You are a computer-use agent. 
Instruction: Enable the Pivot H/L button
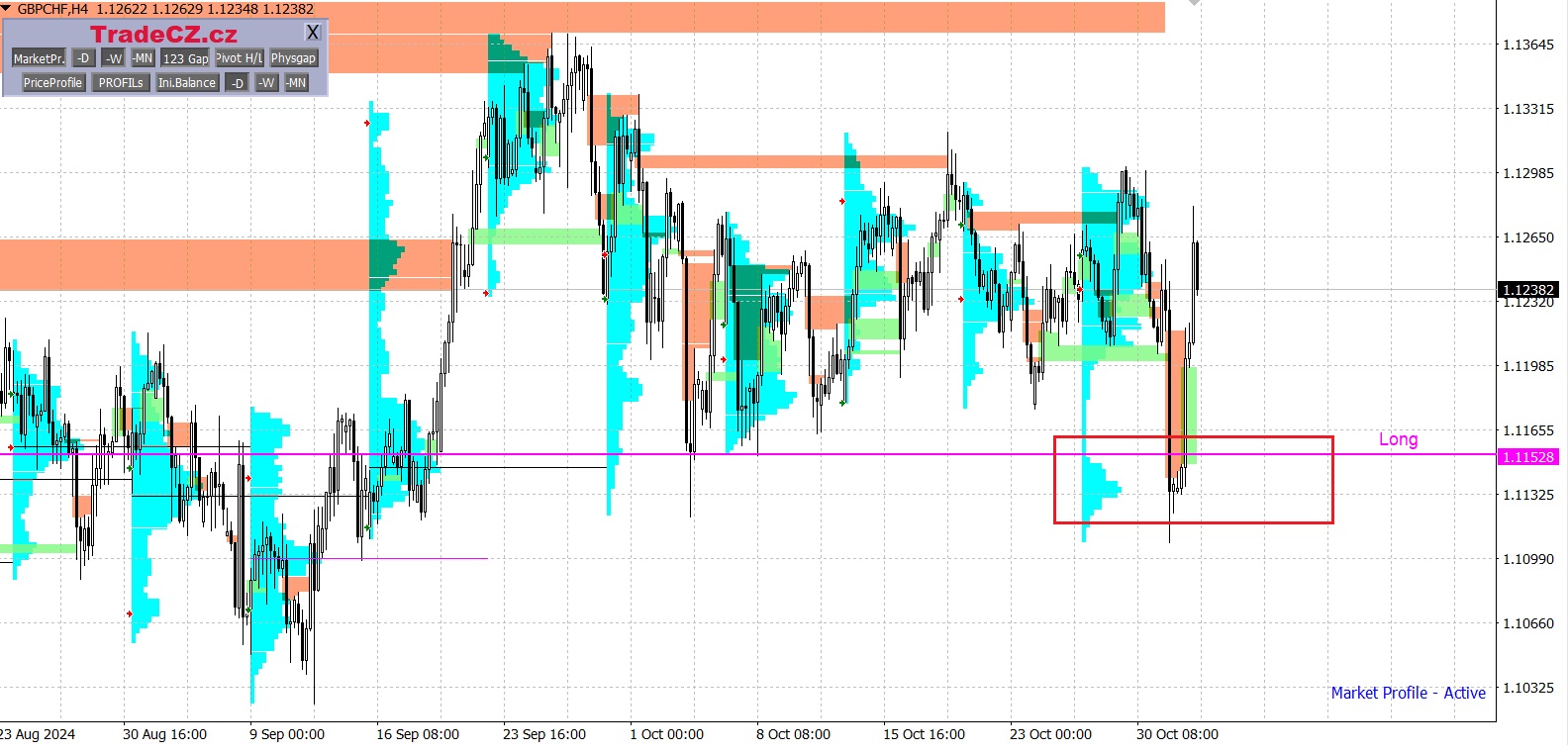[x=240, y=58]
